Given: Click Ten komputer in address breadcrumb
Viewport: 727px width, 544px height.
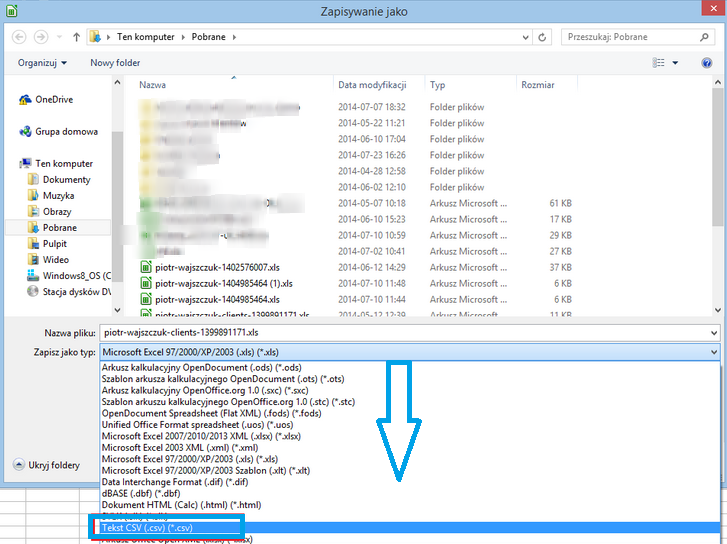Looking at the screenshot, I should pos(146,37).
